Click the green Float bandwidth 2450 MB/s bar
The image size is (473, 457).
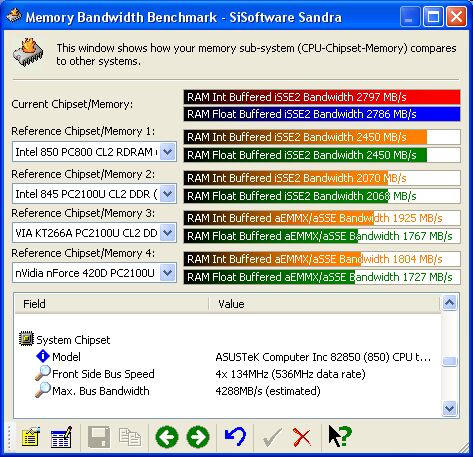click(x=322, y=155)
